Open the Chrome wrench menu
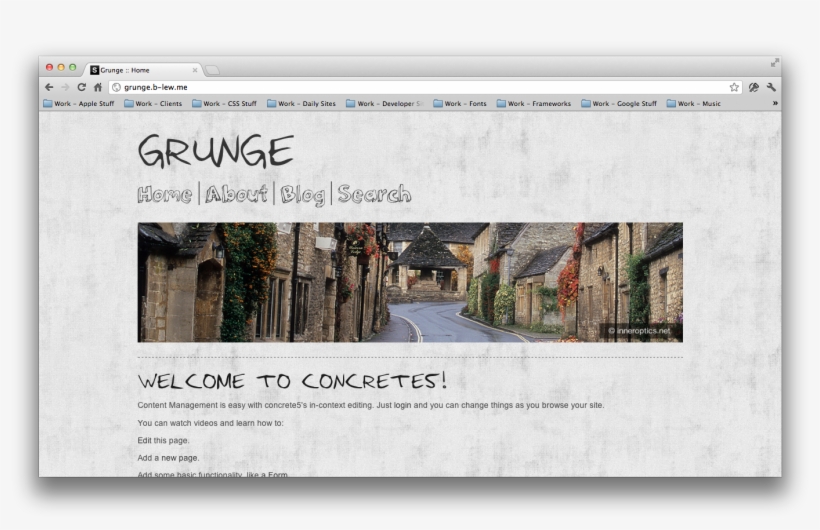The height and width of the screenshot is (530, 820). point(771,87)
